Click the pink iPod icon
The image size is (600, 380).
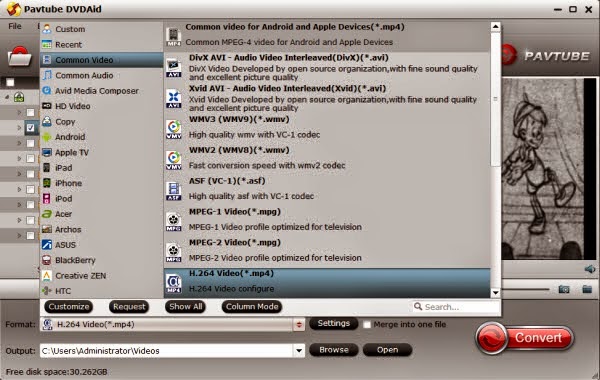[47, 198]
